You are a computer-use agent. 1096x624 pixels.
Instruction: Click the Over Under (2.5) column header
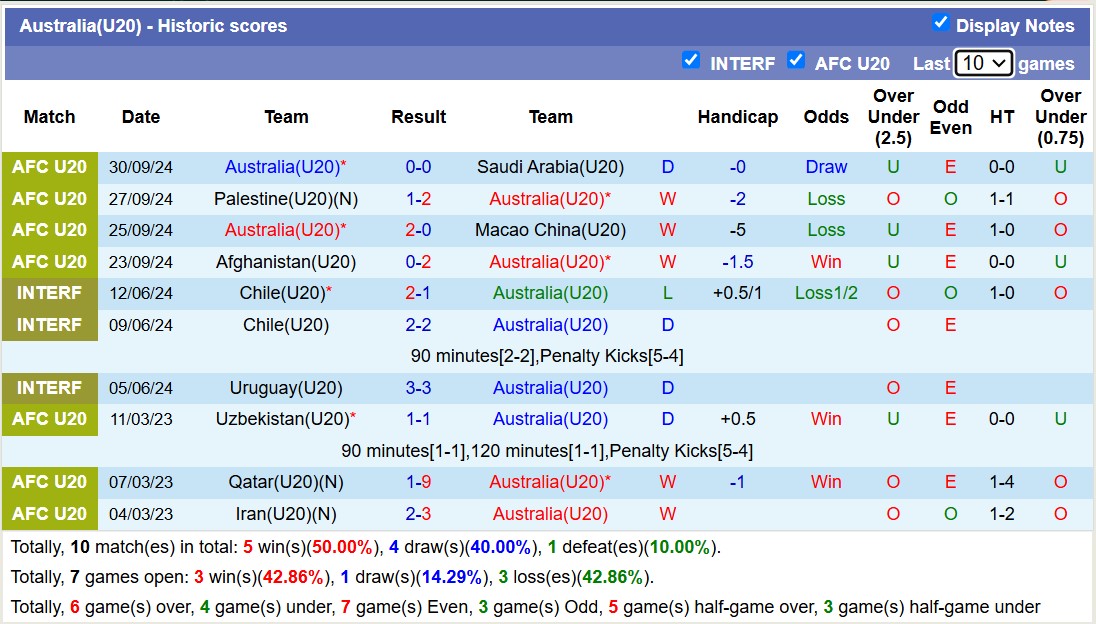893,117
